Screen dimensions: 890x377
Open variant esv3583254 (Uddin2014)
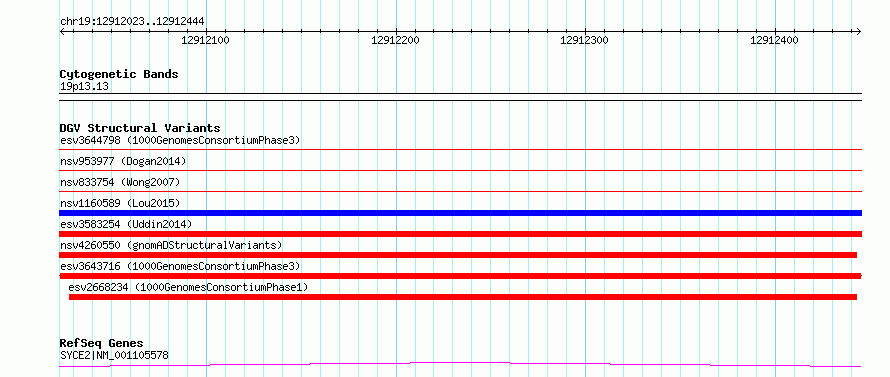tap(126, 224)
